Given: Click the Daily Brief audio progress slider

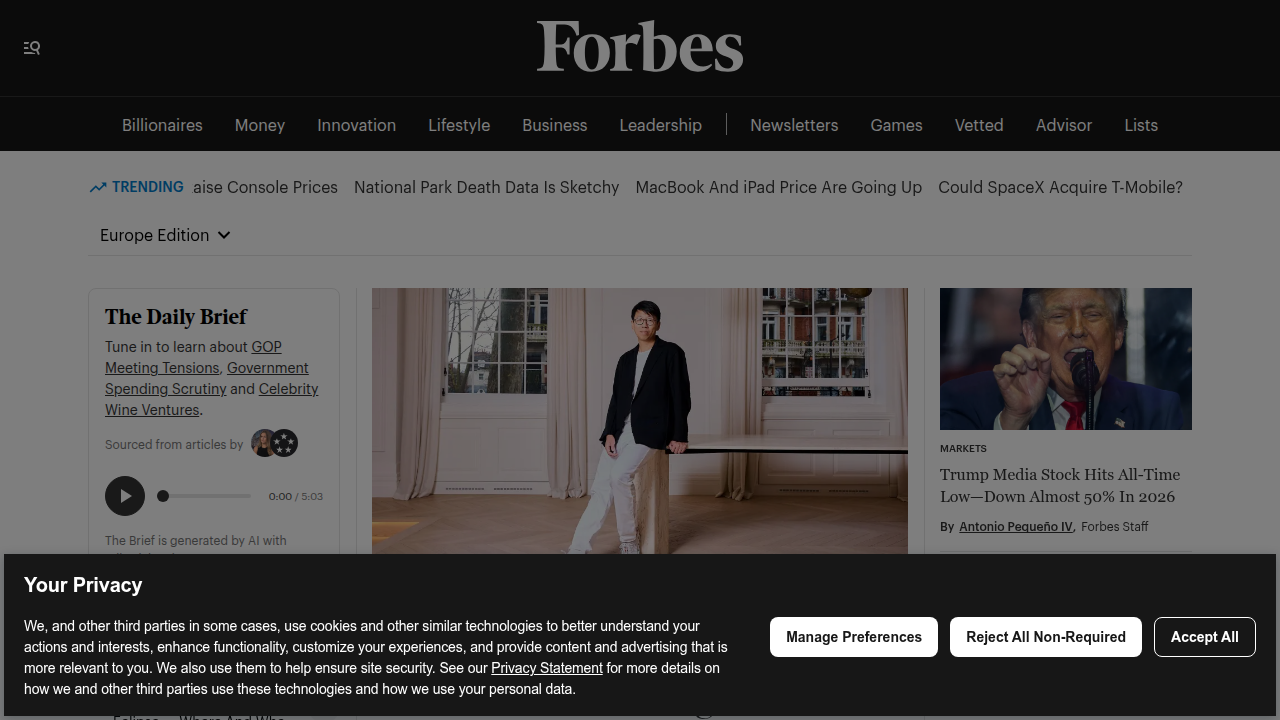Looking at the screenshot, I should (205, 496).
